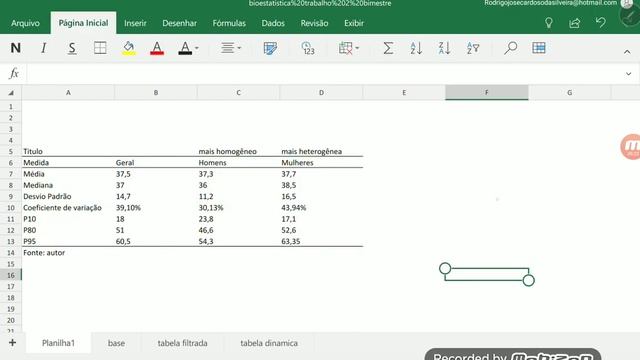This screenshot has height=360, width=640.
Task: Click the AutoSum sigma icon
Action: tap(388, 48)
